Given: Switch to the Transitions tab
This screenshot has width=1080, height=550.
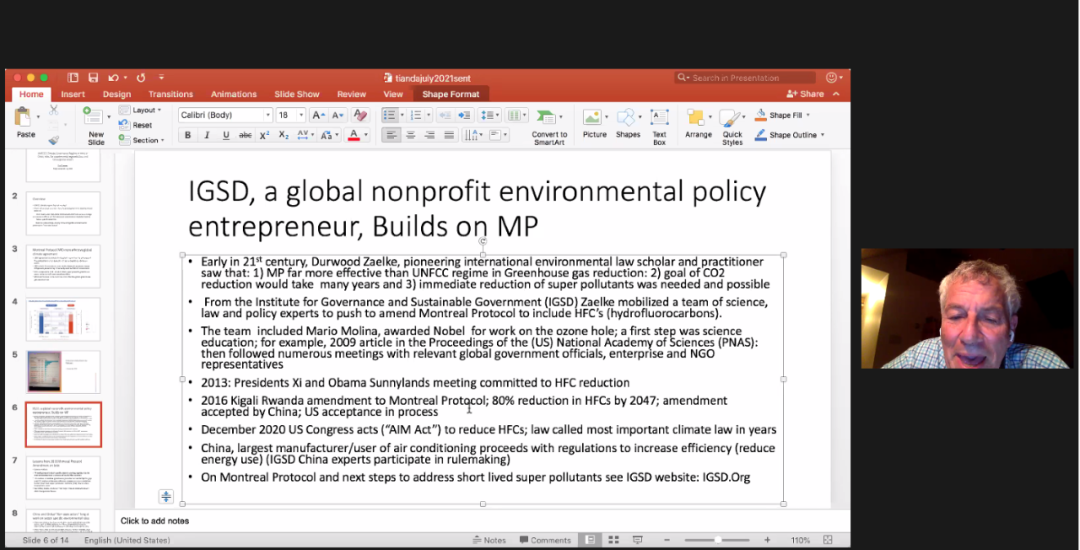Looking at the screenshot, I should click(170, 94).
